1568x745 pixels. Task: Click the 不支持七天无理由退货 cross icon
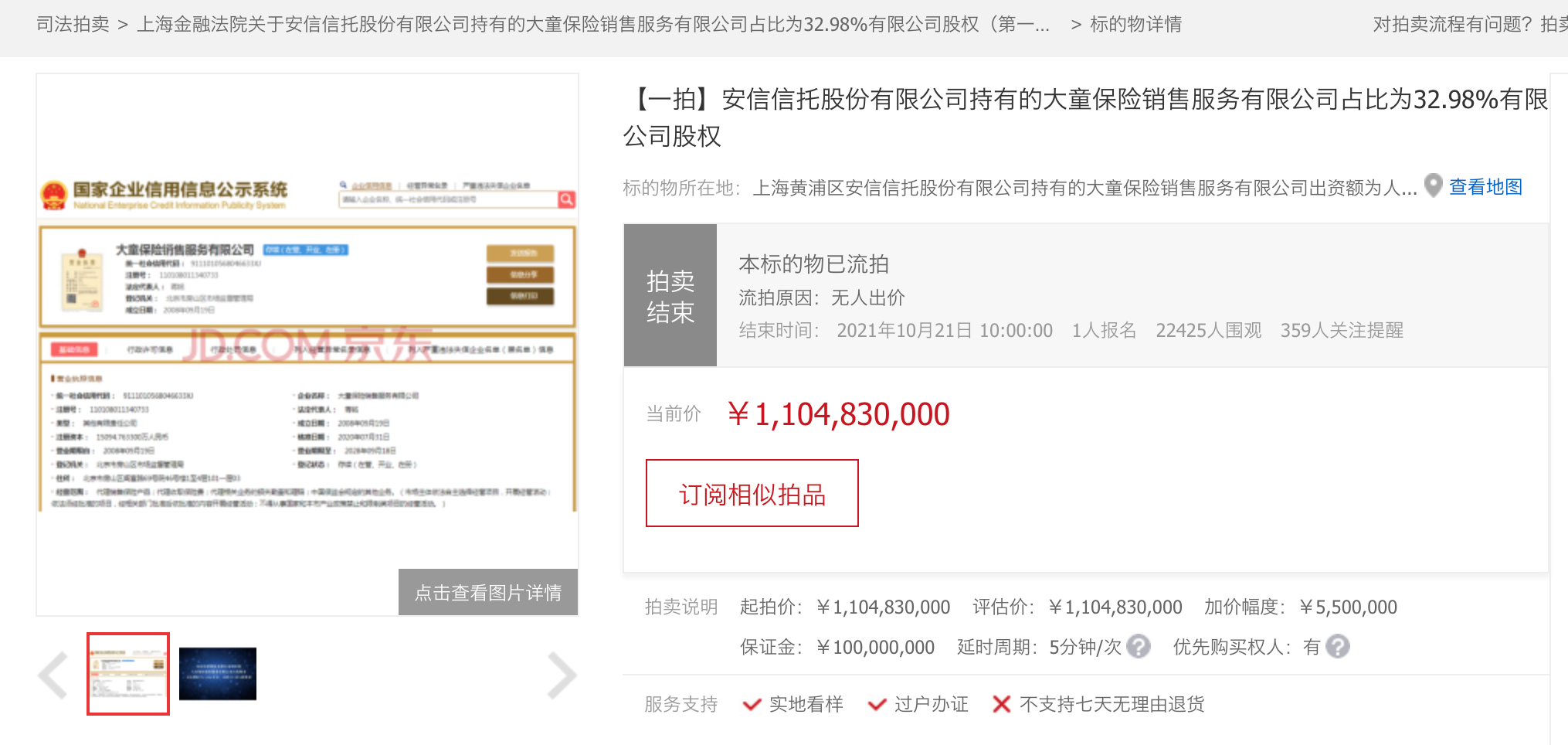click(1002, 704)
